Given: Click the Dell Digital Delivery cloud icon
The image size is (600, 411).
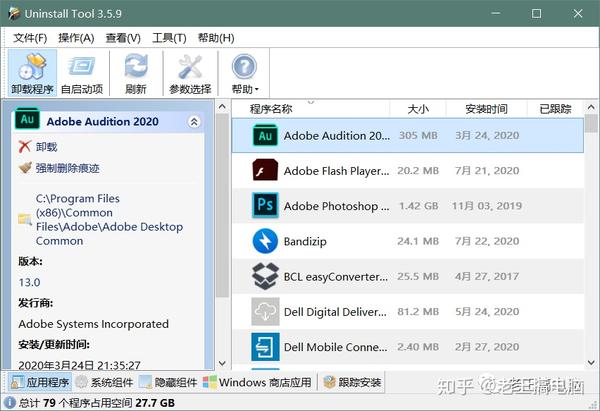Looking at the screenshot, I should point(265,312).
